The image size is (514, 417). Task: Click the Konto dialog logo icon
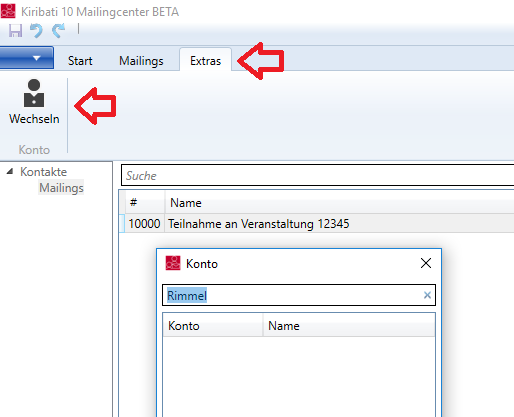pos(173,263)
